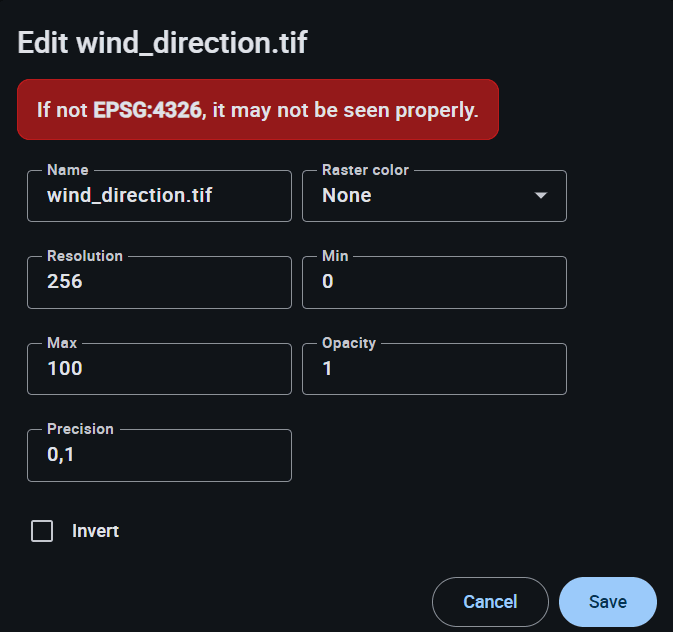Click the Opacity field label

349,343
